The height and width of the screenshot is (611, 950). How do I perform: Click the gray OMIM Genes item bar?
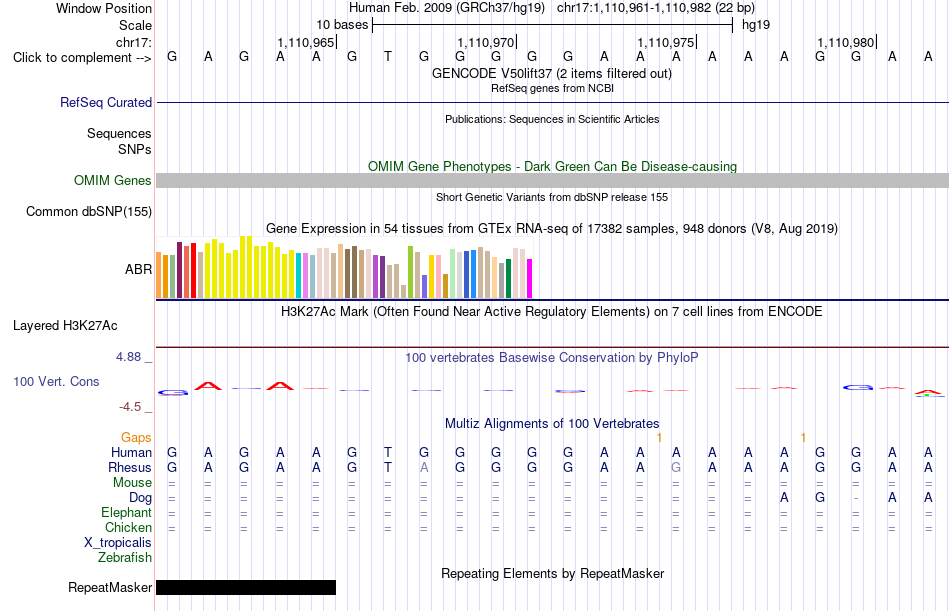[x=552, y=180]
